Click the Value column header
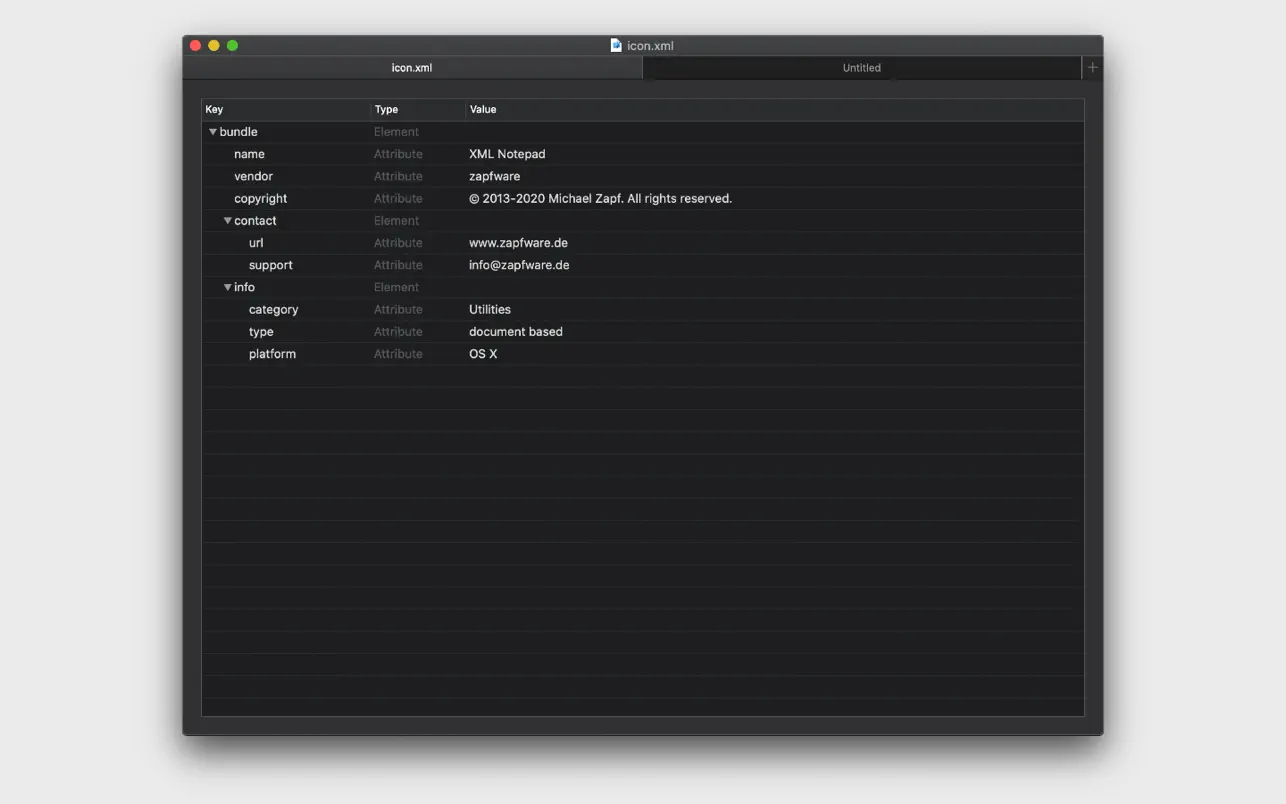1286x804 pixels. [483, 109]
